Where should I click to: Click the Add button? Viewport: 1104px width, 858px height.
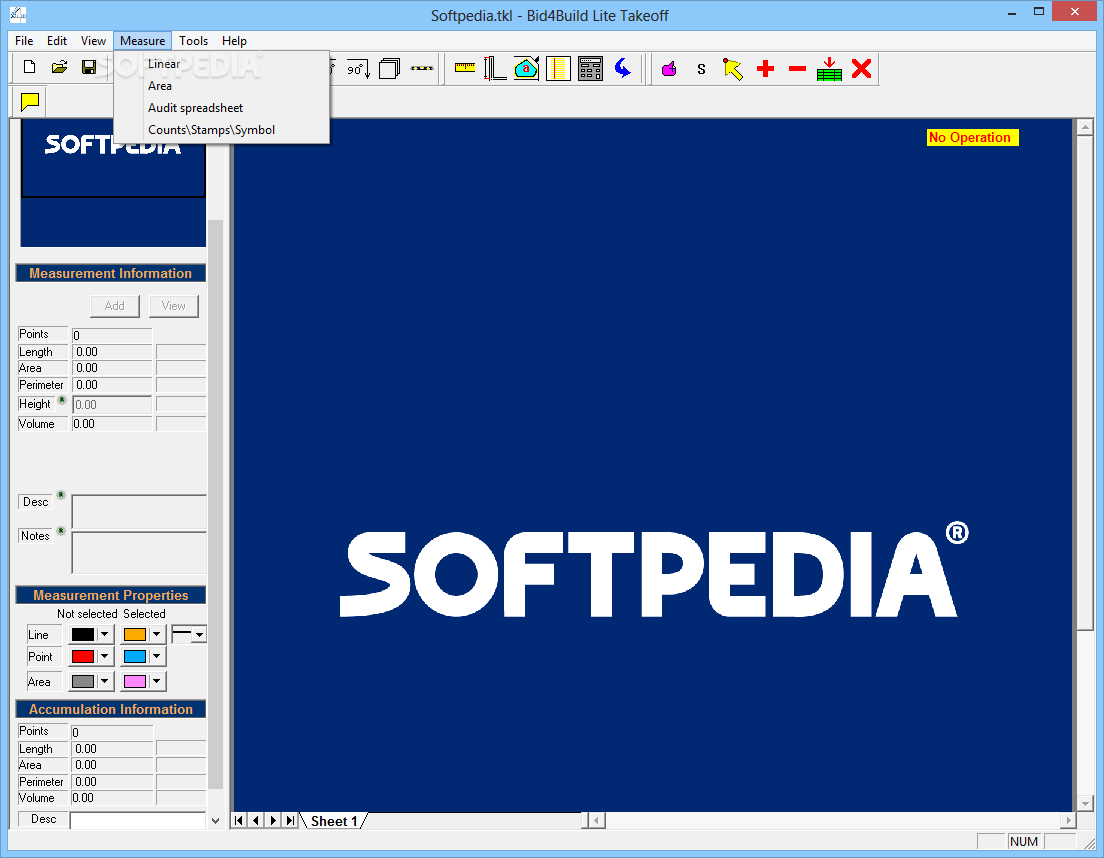click(x=115, y=306)
